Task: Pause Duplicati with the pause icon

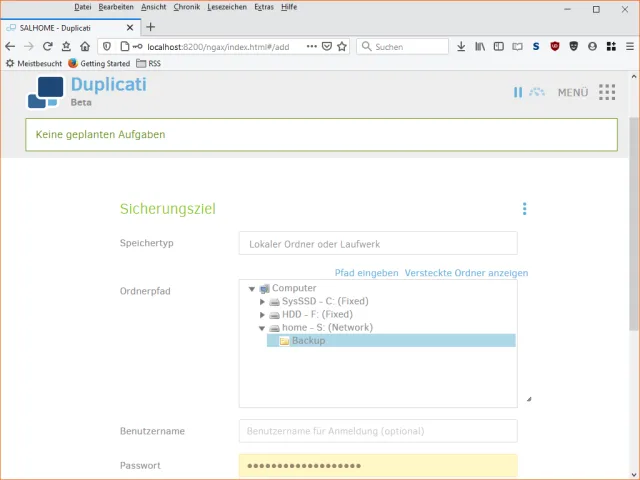Action: coord(518,92)
